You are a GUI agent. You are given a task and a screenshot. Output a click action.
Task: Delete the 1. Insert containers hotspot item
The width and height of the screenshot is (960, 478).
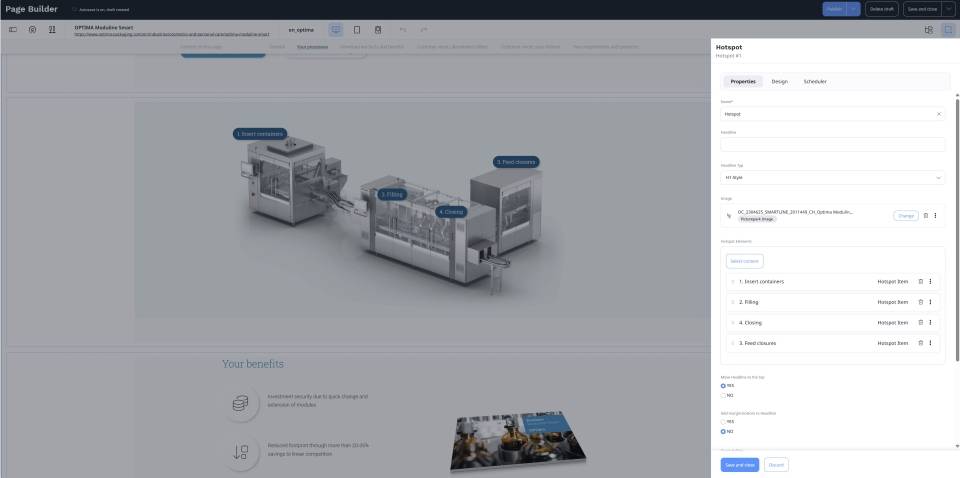tap(920, 282)
